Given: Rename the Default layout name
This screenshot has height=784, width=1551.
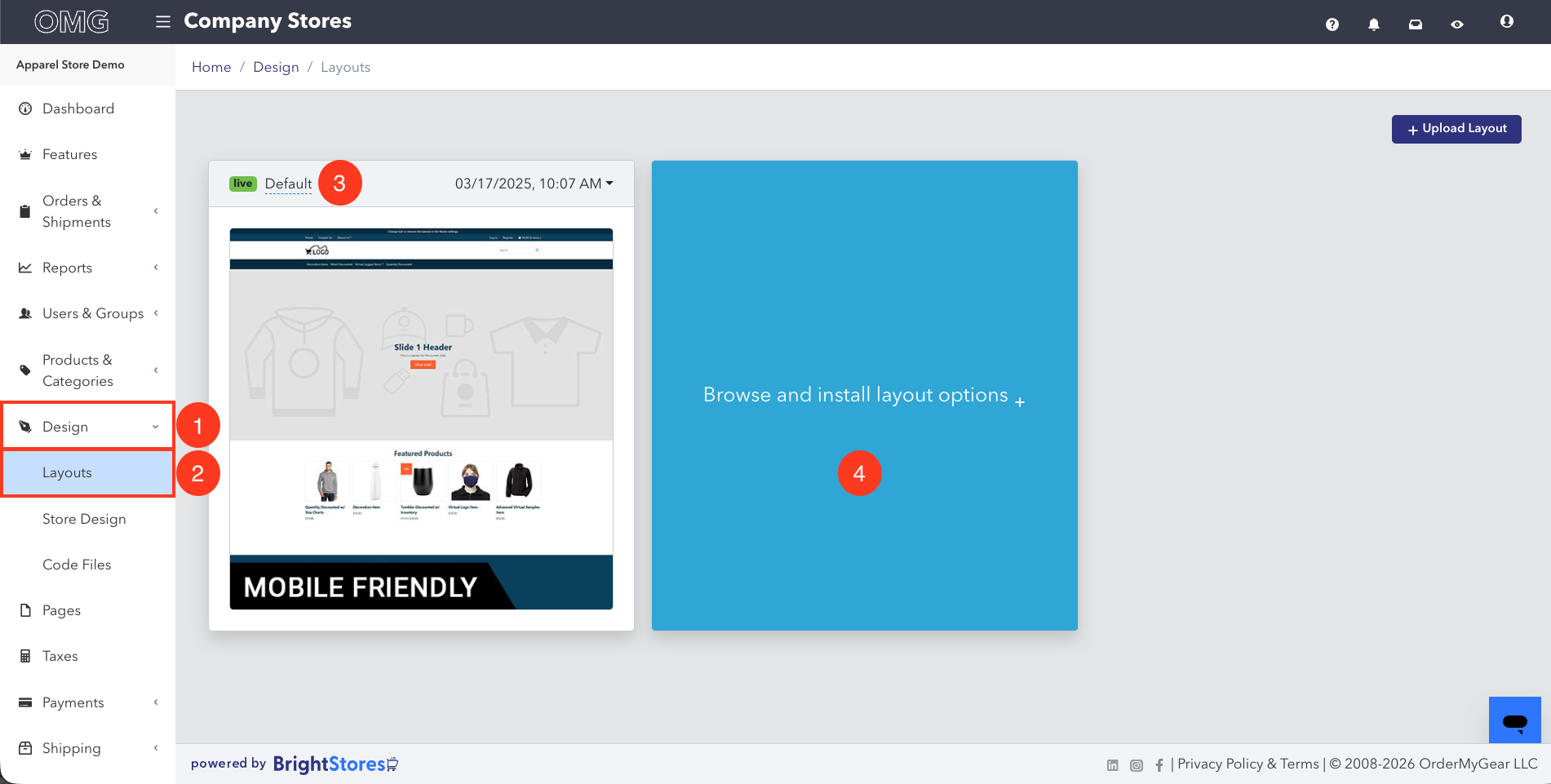Looking at the screenshot, I should [x=288, y=184].
